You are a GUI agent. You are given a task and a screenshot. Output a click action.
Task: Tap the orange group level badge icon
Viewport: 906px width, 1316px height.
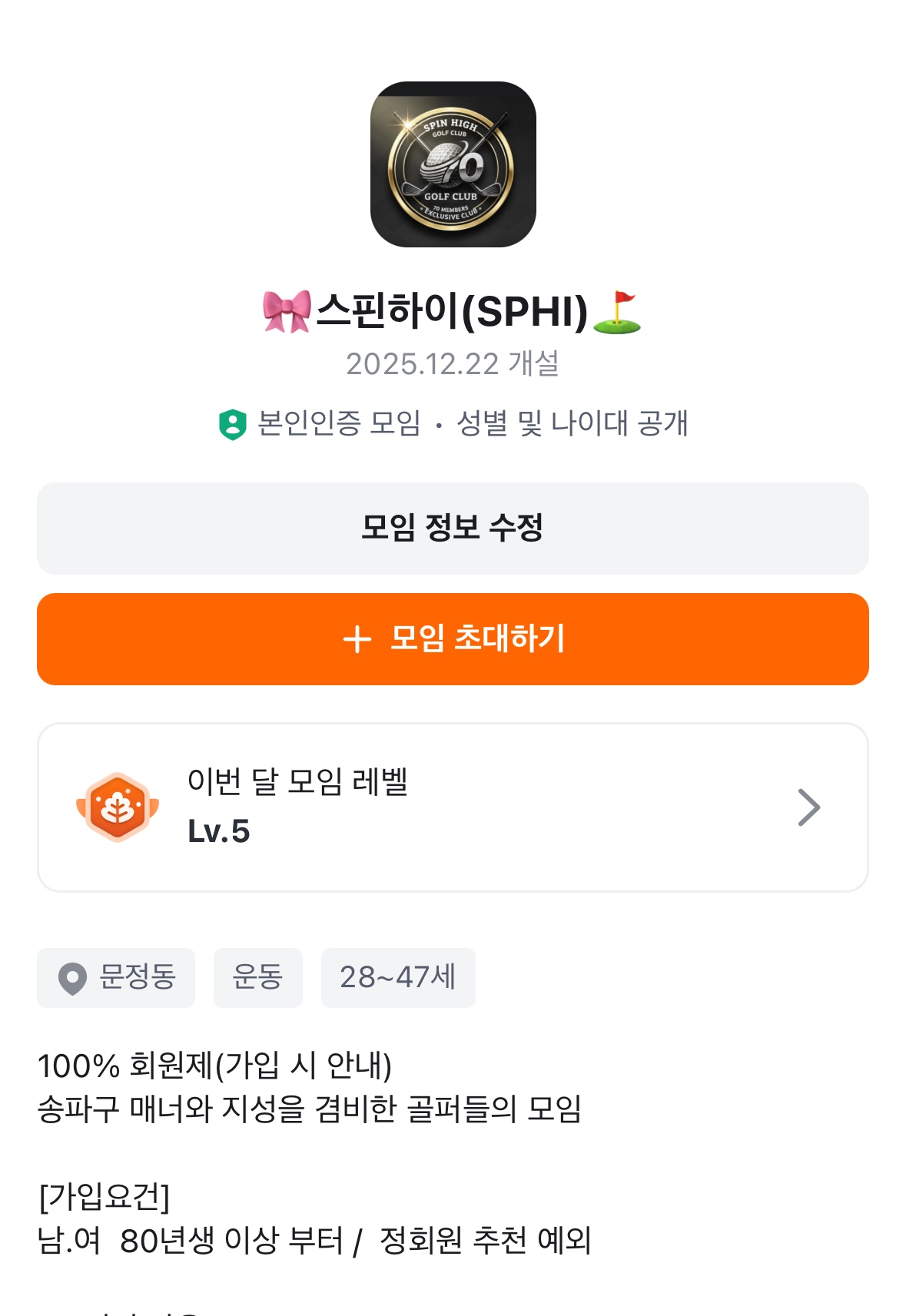tap(118, 807)
